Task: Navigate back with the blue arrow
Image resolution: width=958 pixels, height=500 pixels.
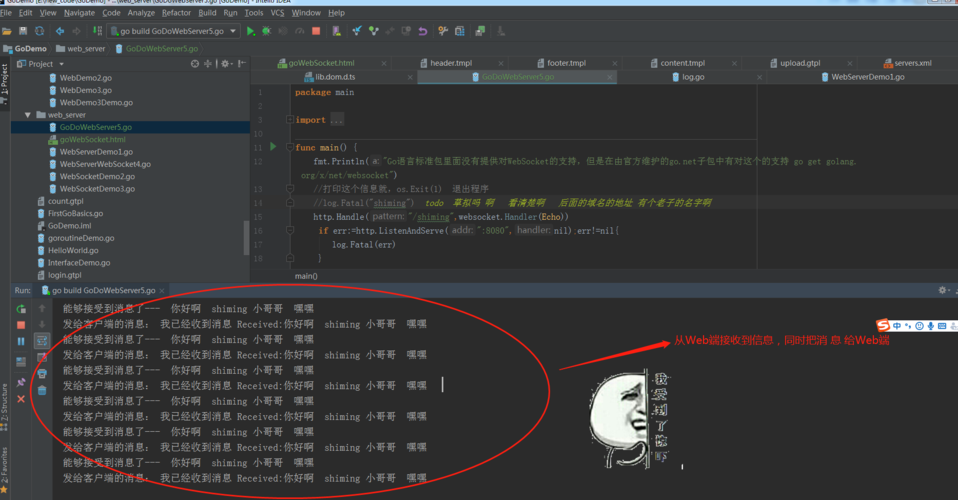Action: coord(60,31)
